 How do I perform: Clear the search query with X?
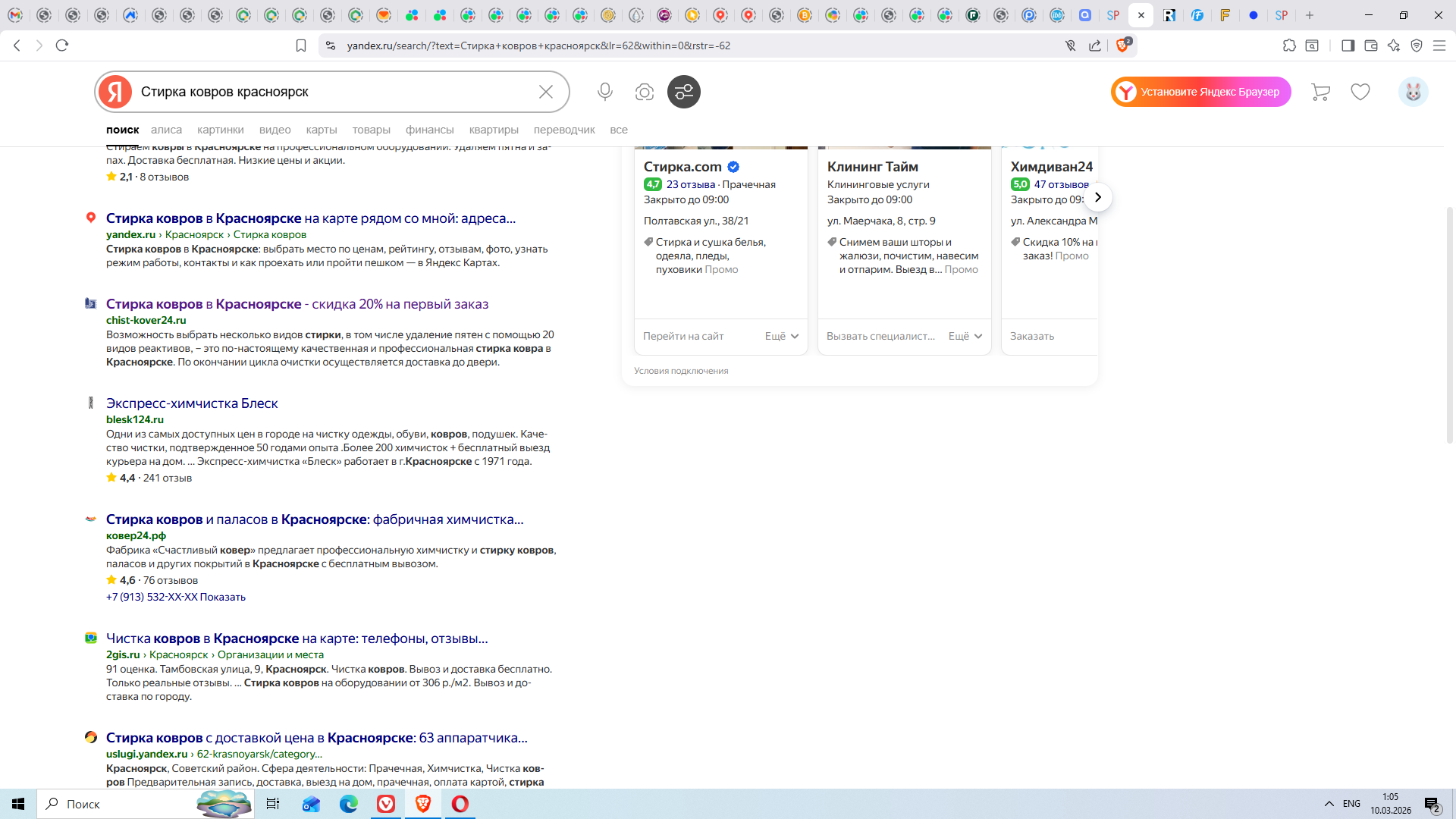(x=545, y=92)
